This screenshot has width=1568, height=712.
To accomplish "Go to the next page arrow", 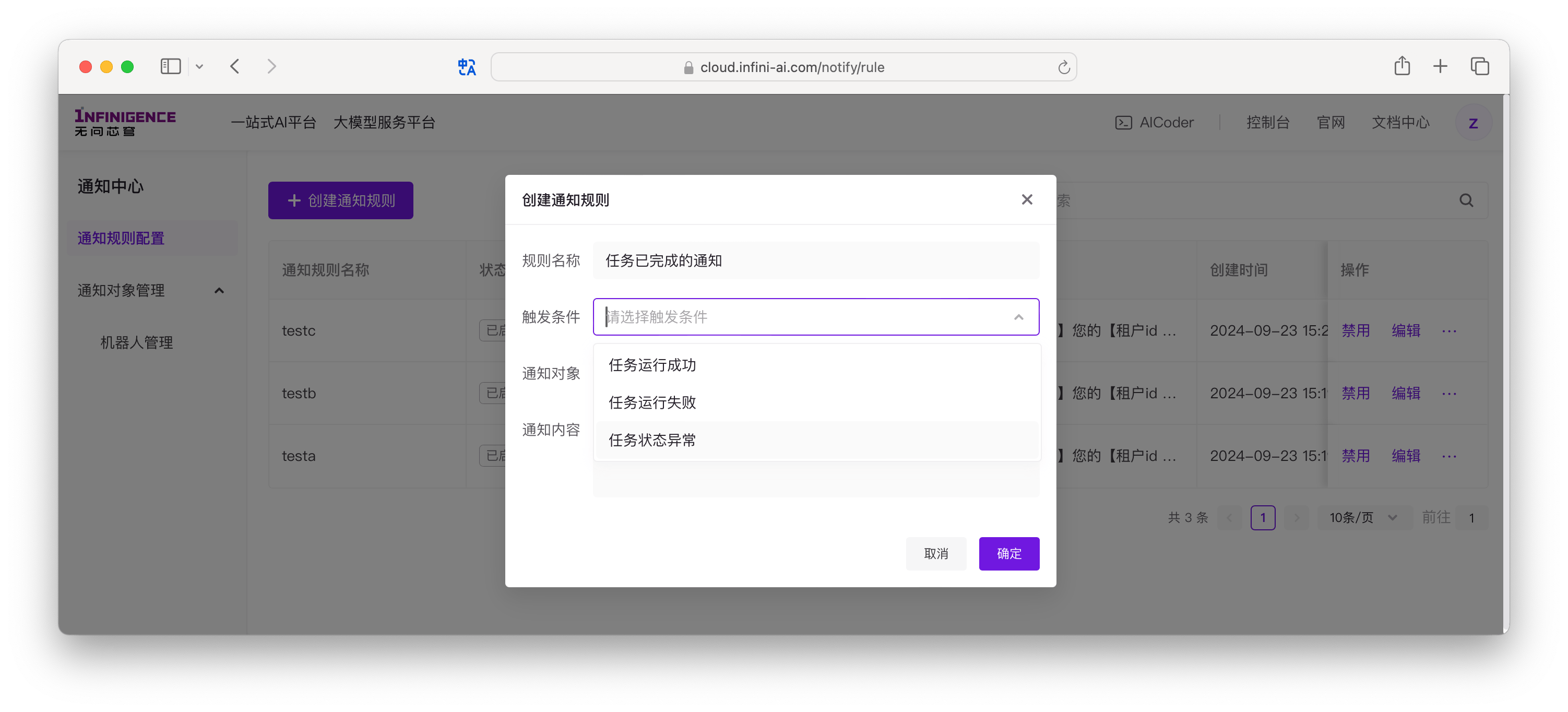I will (x=1296, y=518).
